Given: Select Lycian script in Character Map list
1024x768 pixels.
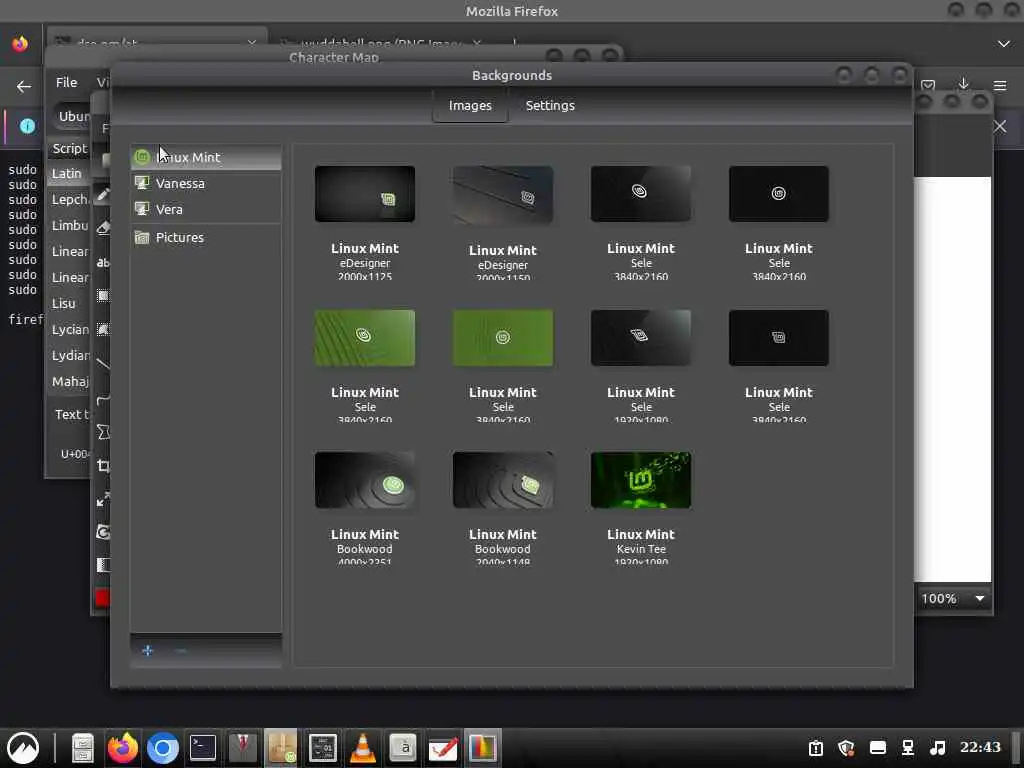Looking at the screenshot, I should click(x=69, y=330).
